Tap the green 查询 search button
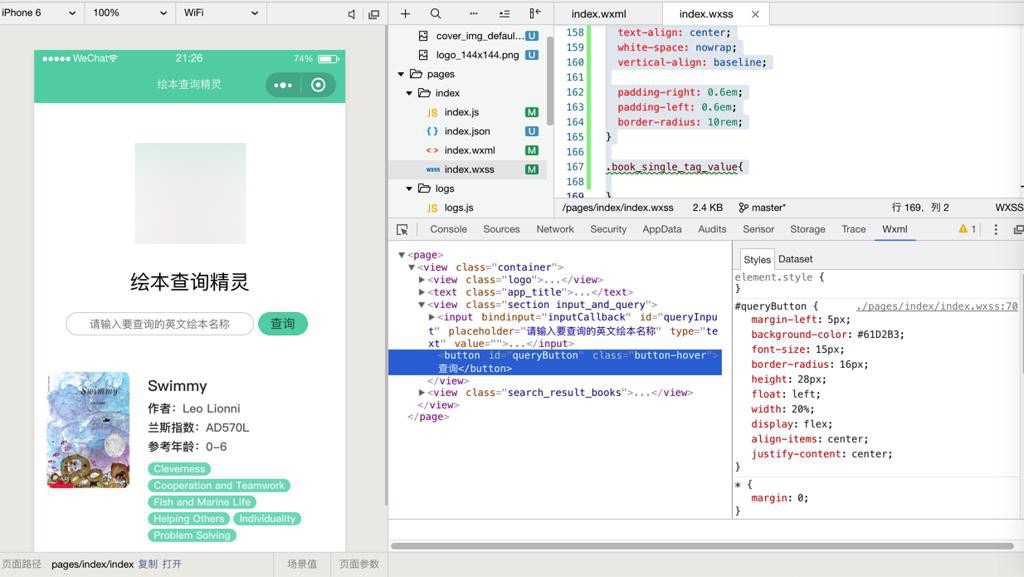1024x577 pixels. pyautogui.click(x=283, y=324)
